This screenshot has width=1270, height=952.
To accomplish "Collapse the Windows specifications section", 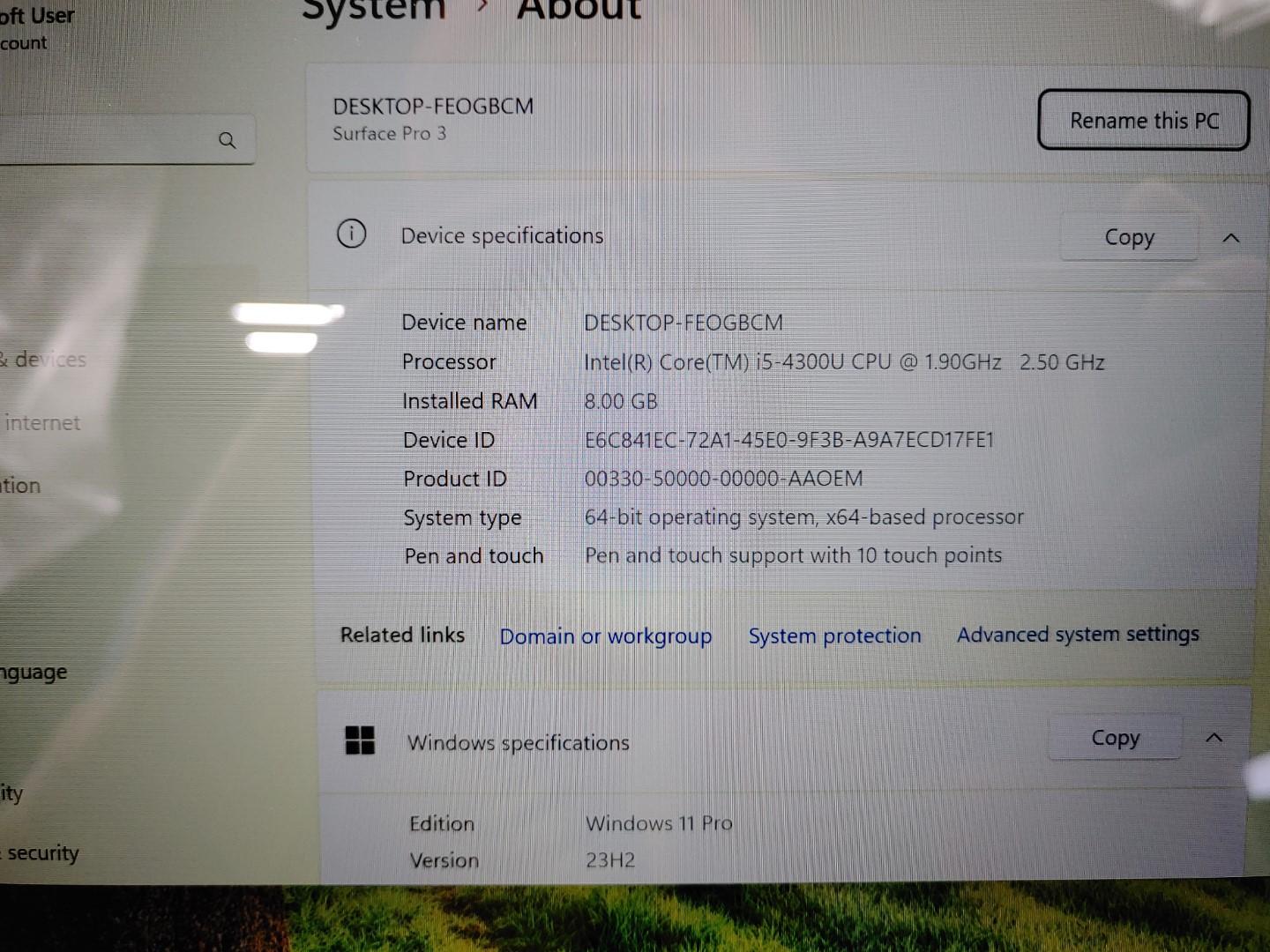I will [1214, 738].
